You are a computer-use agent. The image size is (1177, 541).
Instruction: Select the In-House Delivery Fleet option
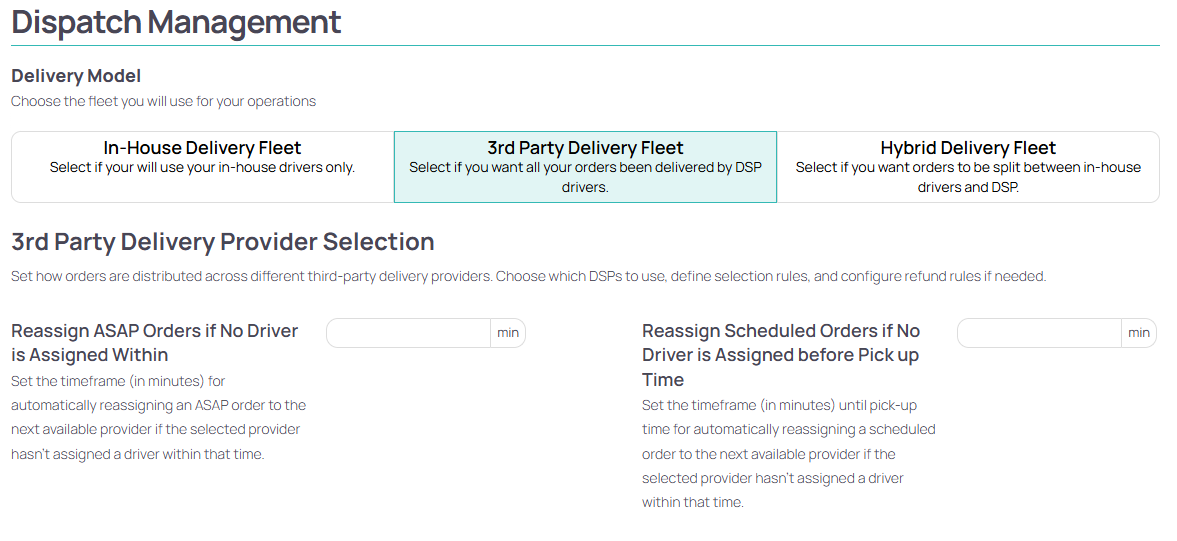tap(203, 167)
